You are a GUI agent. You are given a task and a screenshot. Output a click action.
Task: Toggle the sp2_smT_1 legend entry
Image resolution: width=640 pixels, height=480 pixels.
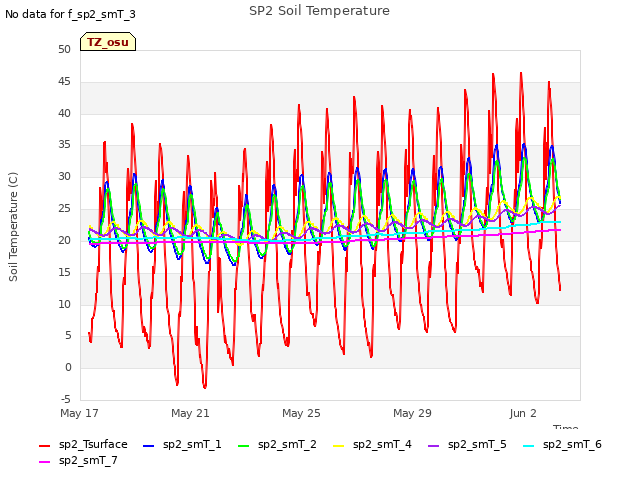[x=182, y=444]
